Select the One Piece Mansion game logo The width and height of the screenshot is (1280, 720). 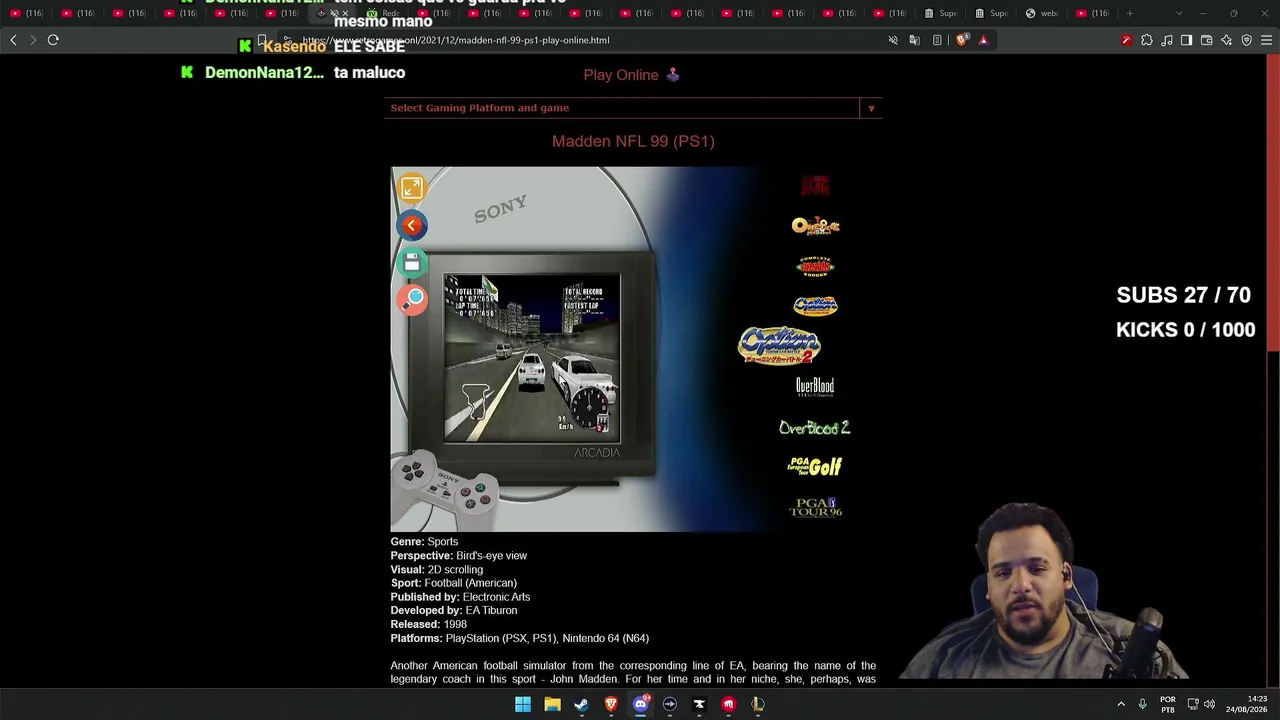pos(815,226)
